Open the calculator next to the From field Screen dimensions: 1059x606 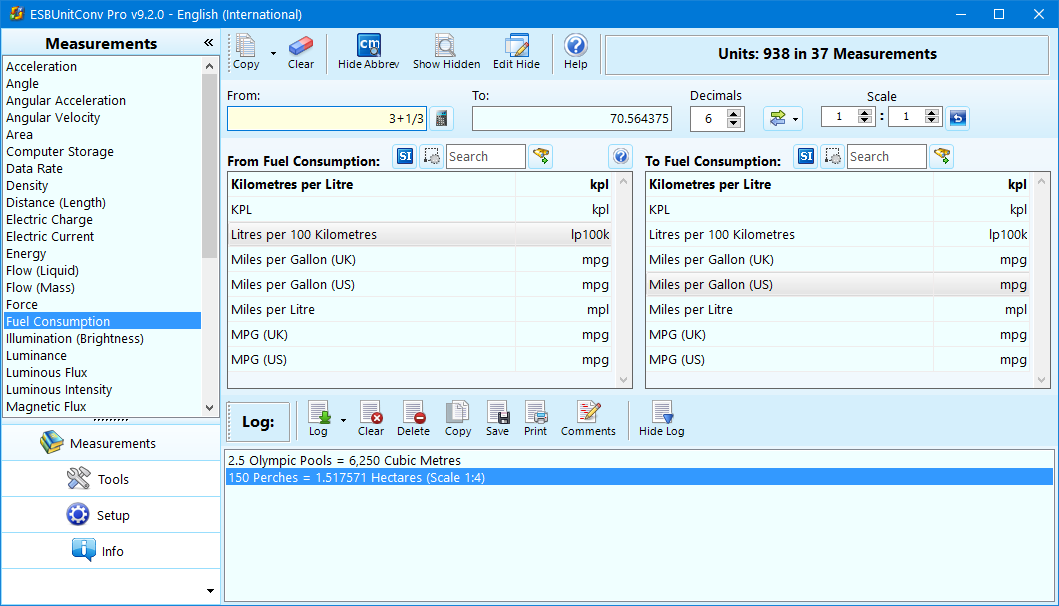click(441, 118)
